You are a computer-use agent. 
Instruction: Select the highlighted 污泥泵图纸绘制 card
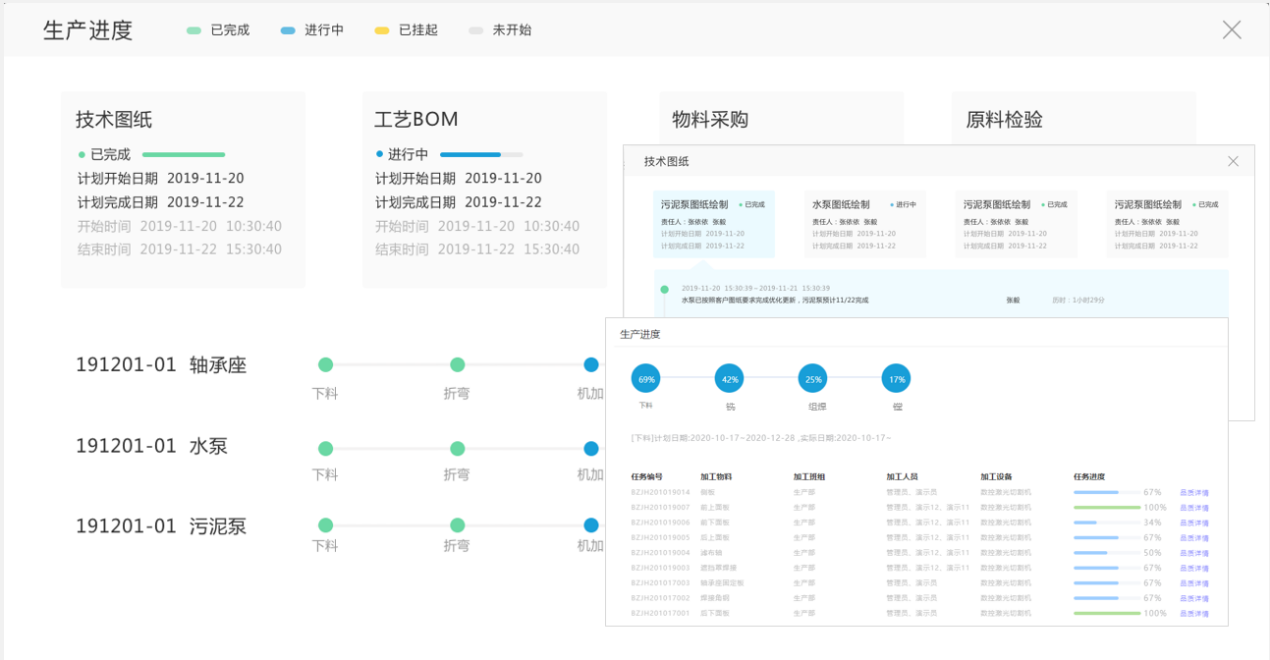[713, 224]
